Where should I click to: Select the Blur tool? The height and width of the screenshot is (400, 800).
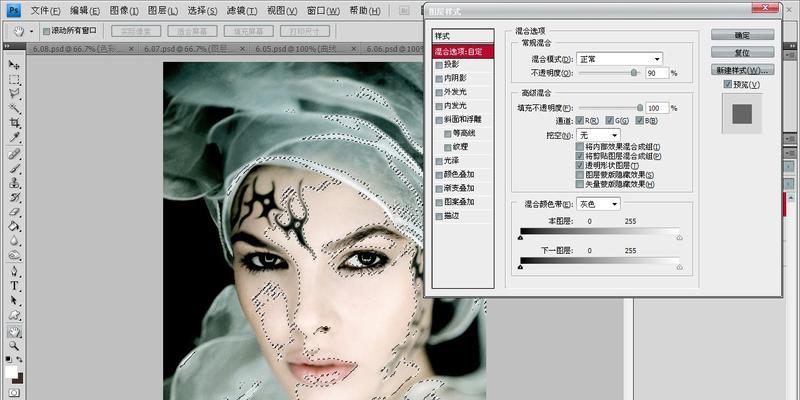(x=14, y=241)
